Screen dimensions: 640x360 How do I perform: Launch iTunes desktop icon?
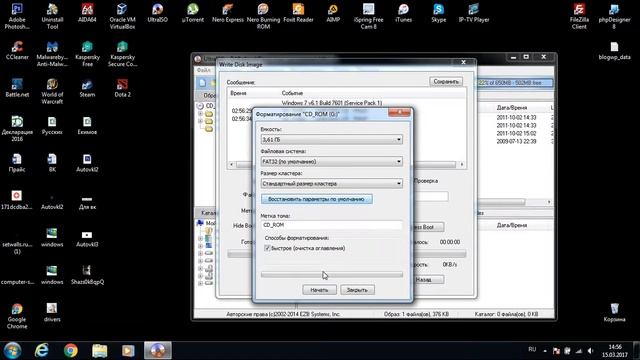403,12
